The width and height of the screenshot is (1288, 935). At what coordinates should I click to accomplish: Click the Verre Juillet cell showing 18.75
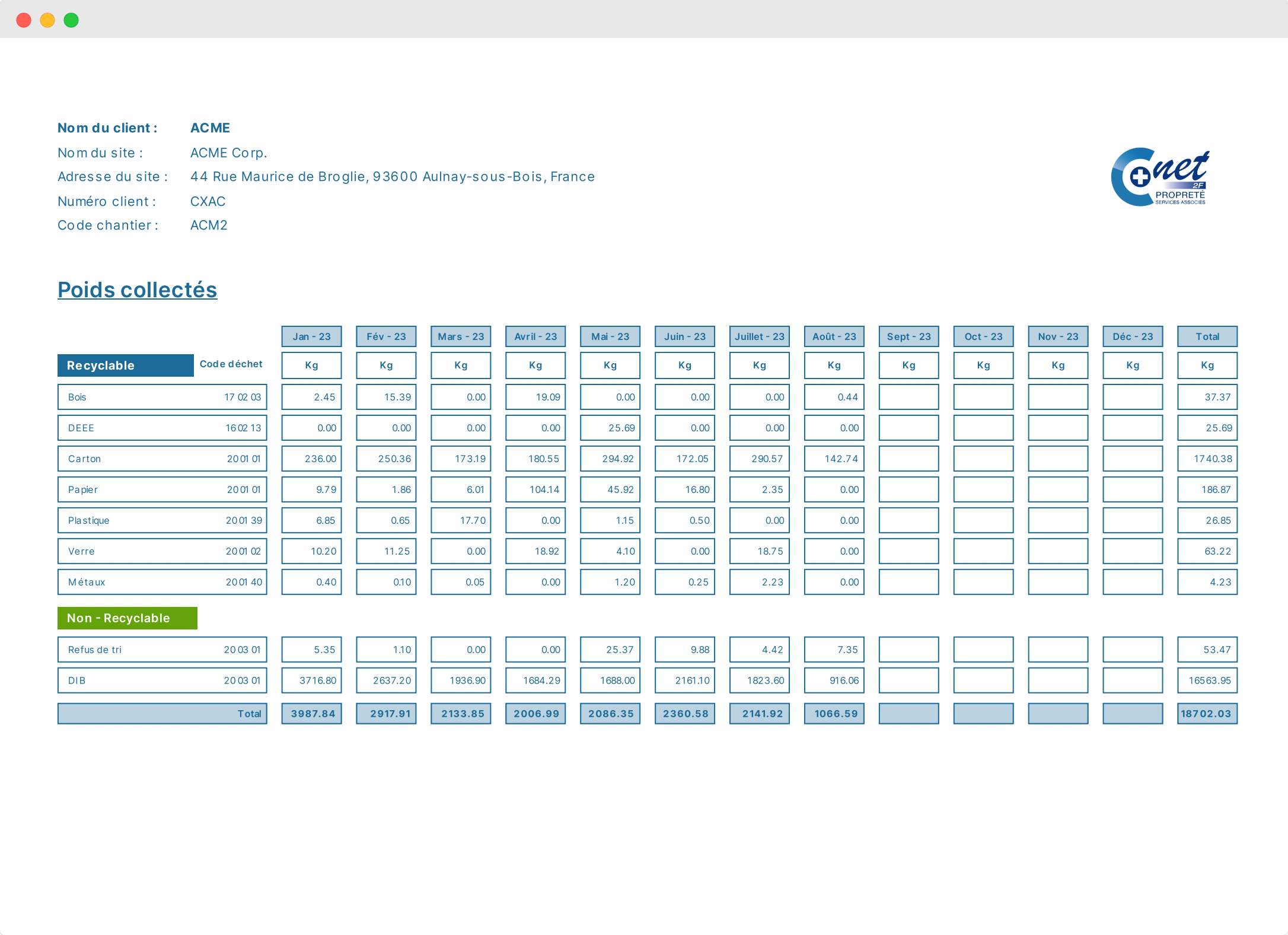[759, 551]
